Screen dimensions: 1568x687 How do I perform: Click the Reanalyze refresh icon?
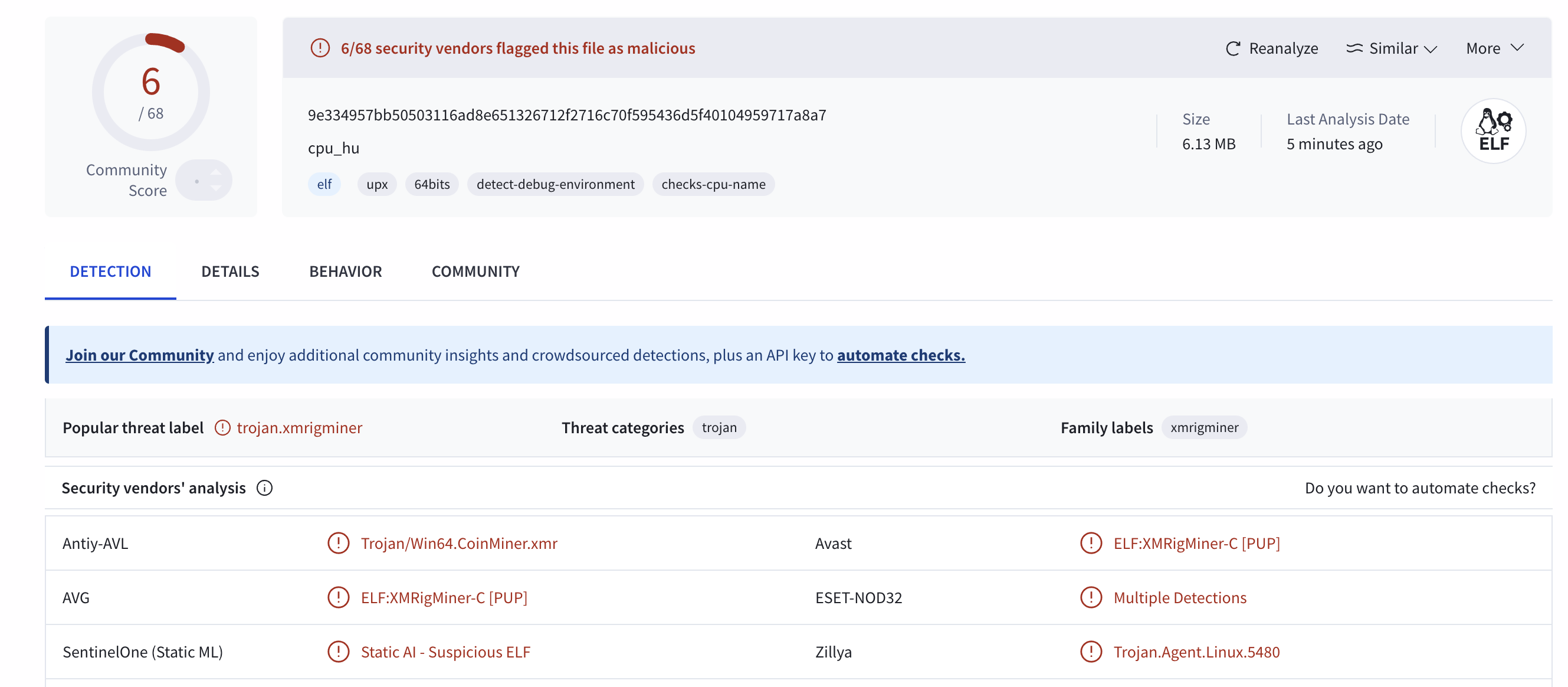(1232, 49)
